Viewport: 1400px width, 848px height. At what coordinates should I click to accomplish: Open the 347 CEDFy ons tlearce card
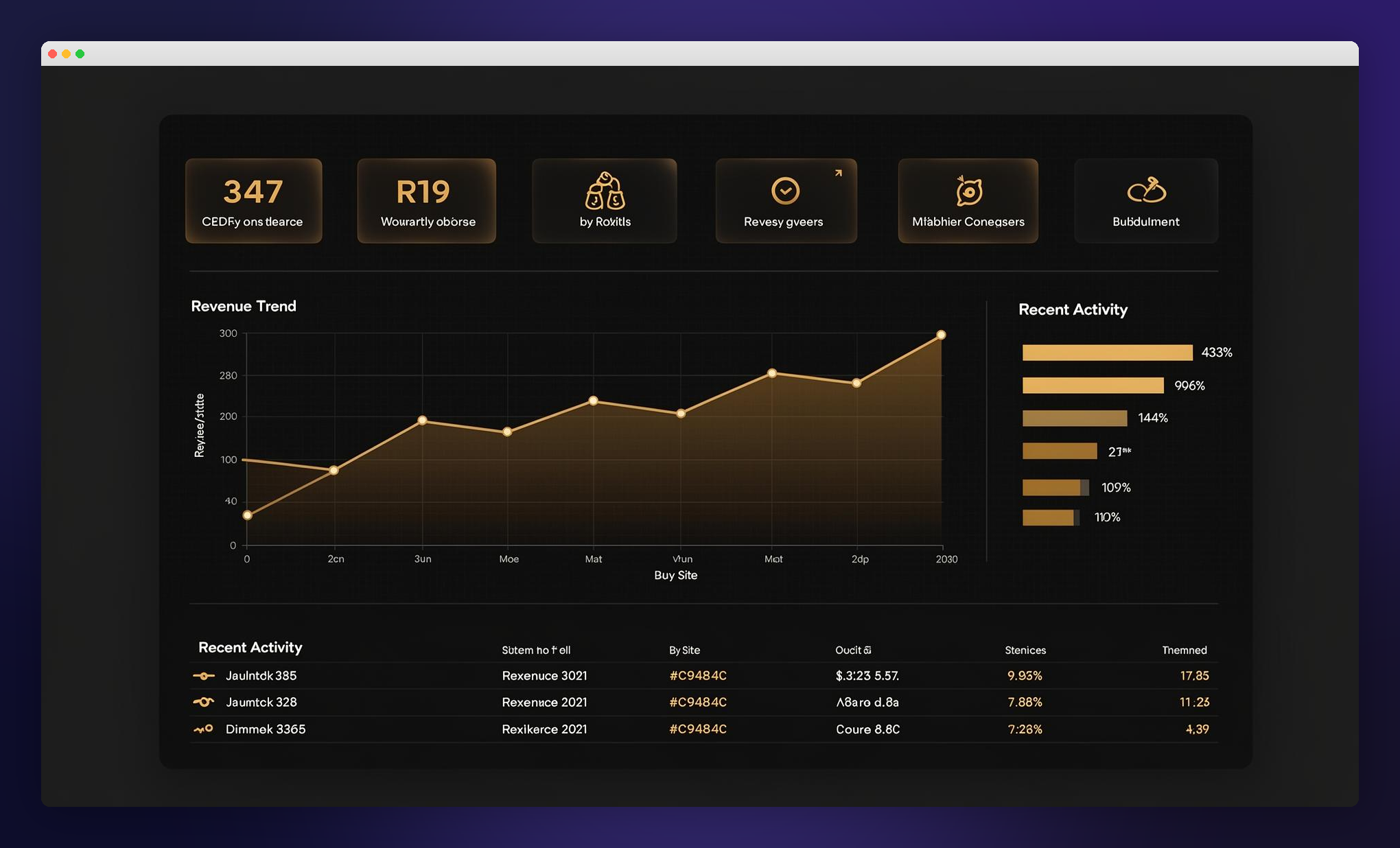[253, 200]
